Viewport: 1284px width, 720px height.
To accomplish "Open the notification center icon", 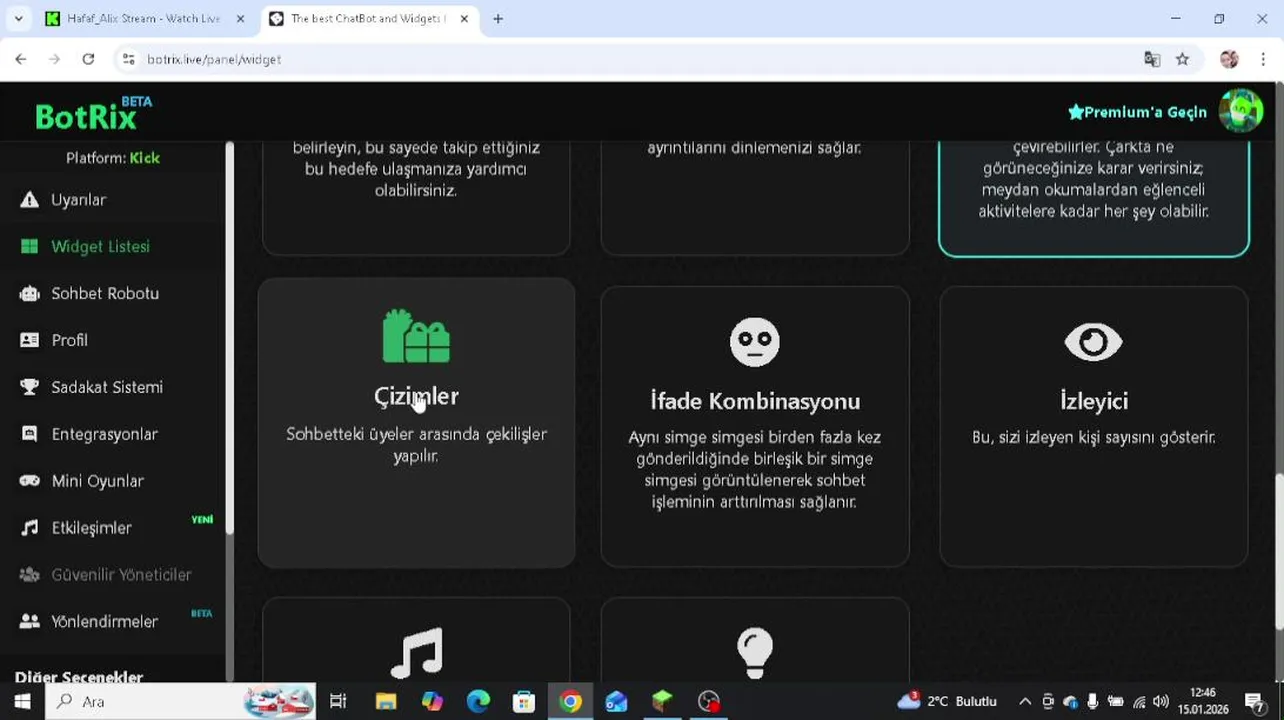I will [1255, 701].
